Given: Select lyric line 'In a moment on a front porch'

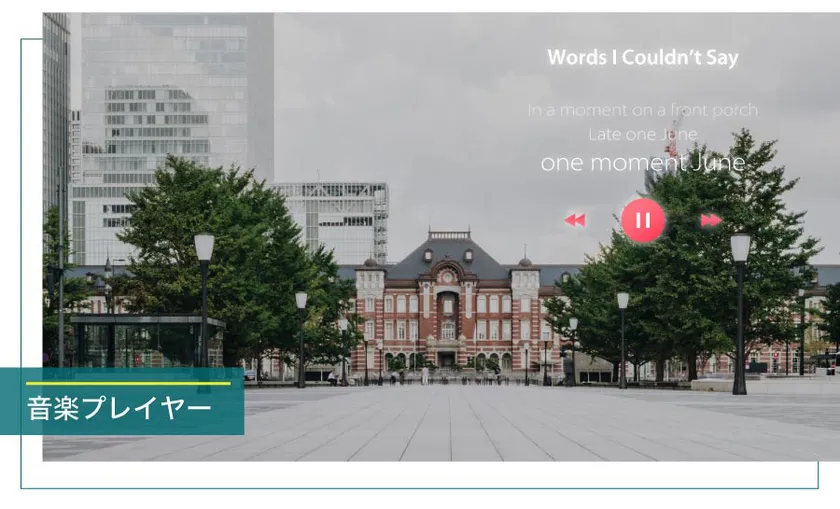Looking at the screenshot, I should [643, 110].
